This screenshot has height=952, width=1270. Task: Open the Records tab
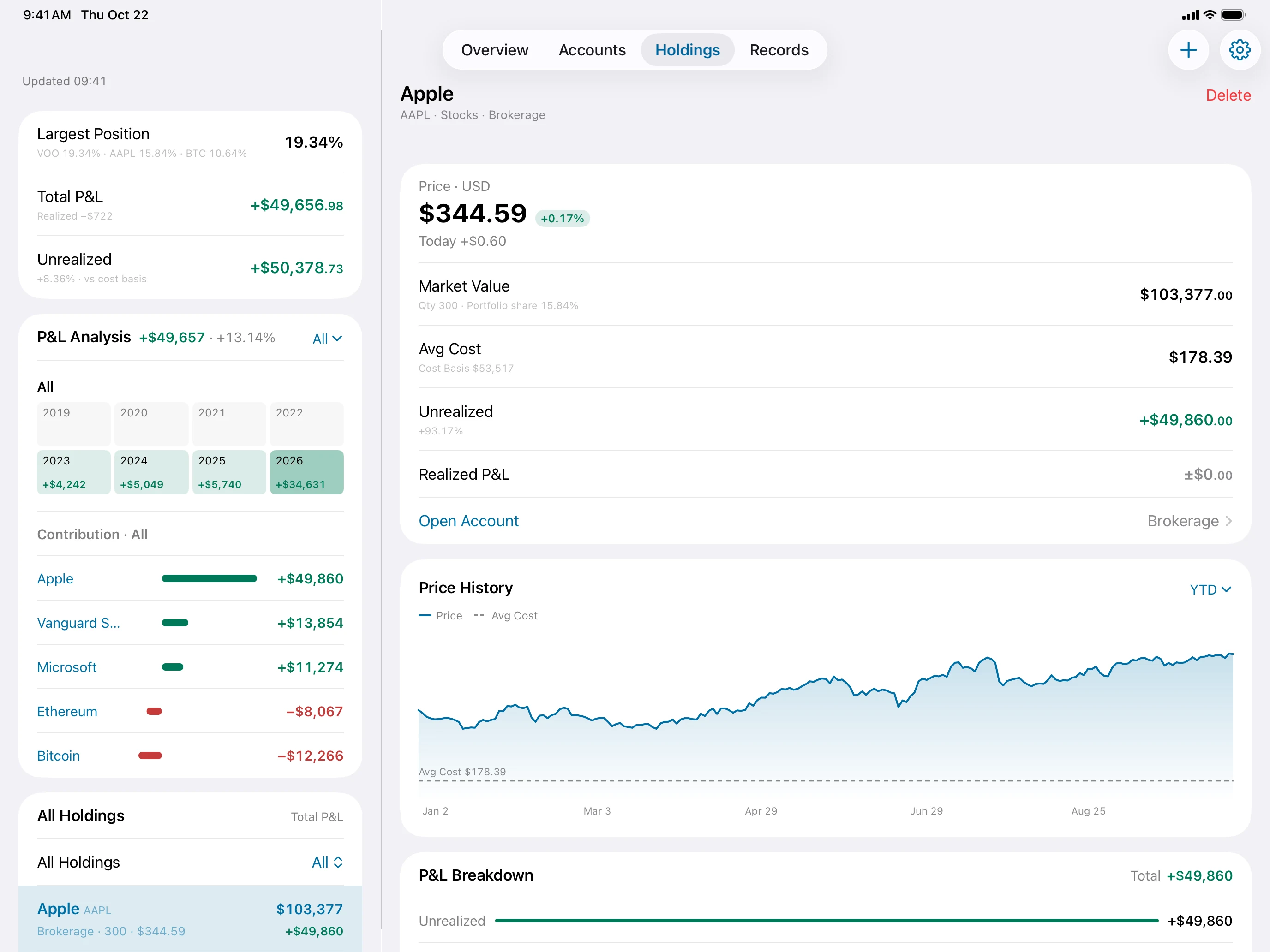point(779,50)
